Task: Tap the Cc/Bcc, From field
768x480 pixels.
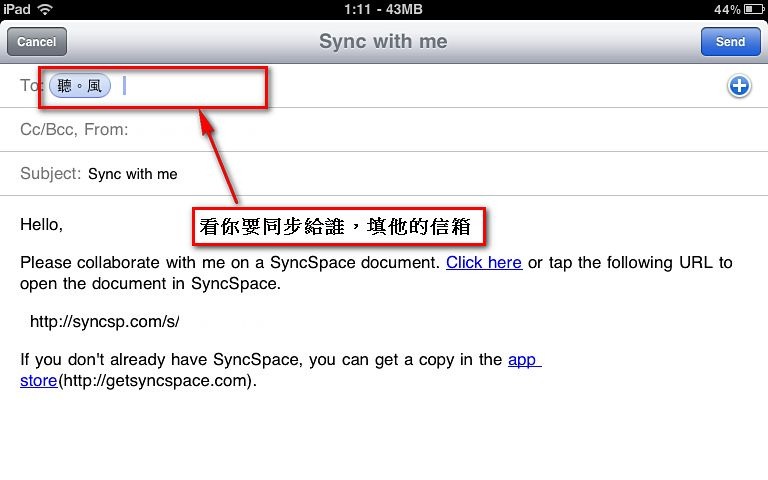Action: 384,130
